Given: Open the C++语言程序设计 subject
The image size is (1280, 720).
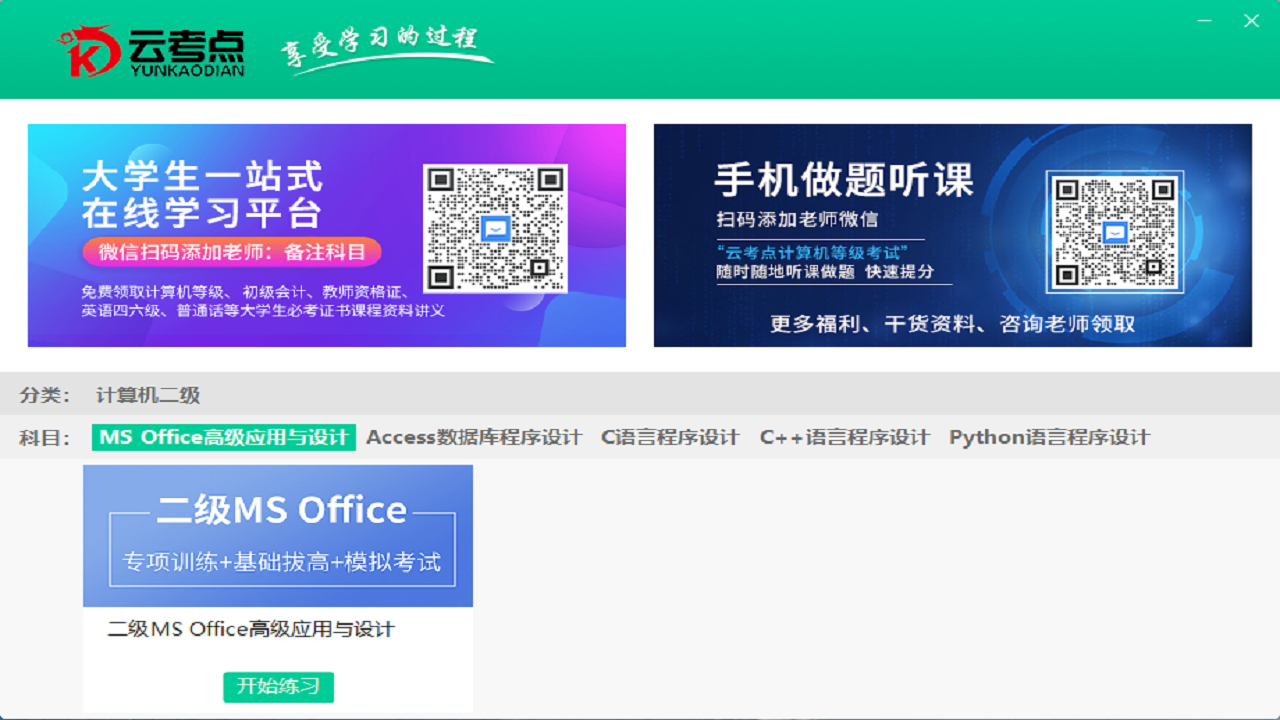Looking at the screenshot, I should pos(845,437).
